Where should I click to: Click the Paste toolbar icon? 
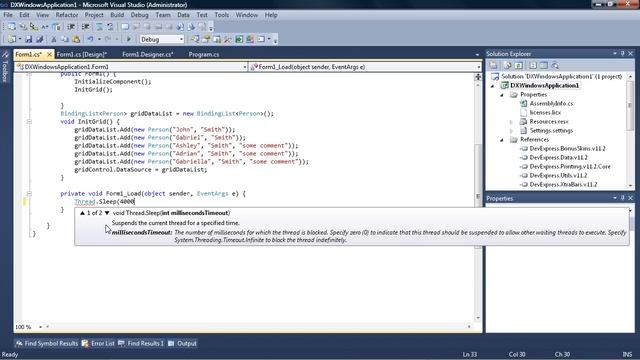[x=76, y=39]
